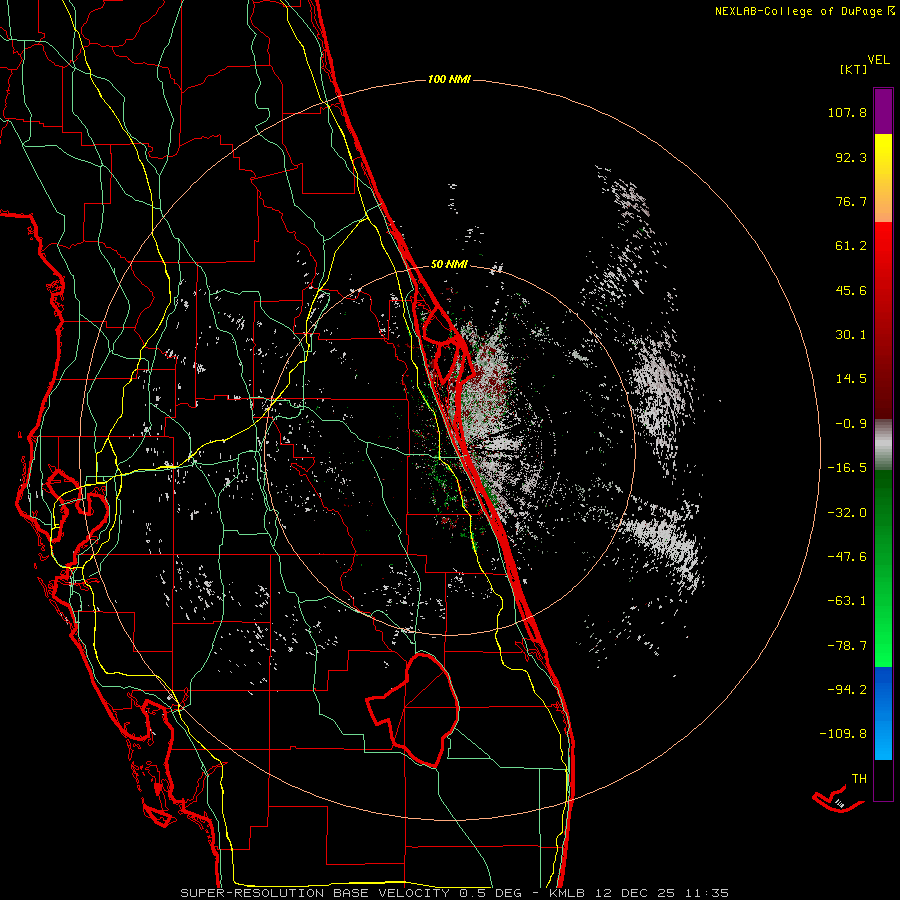Click the 100 NMI range ring label
Viewport: 900px width, 900px height.
(449, 79)
